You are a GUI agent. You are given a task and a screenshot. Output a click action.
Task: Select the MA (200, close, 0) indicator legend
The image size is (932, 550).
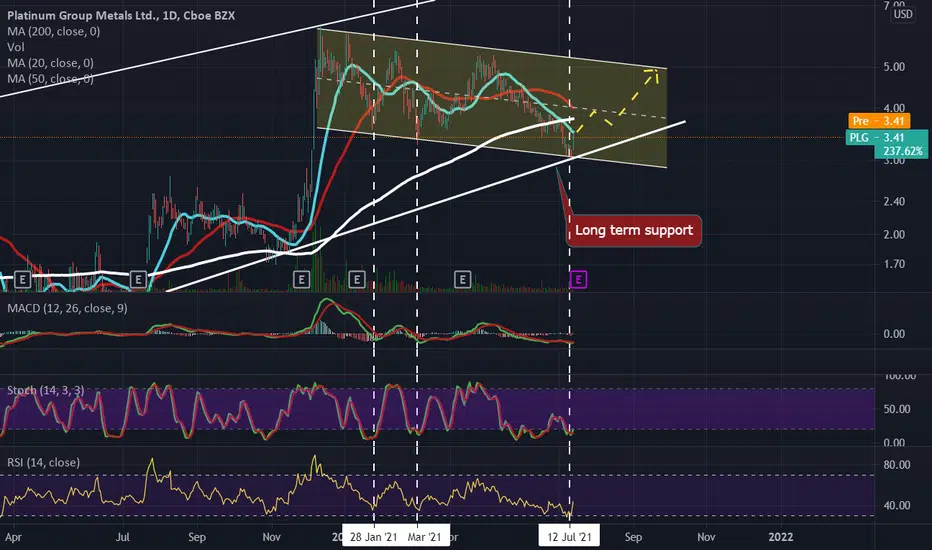point(53,32)
